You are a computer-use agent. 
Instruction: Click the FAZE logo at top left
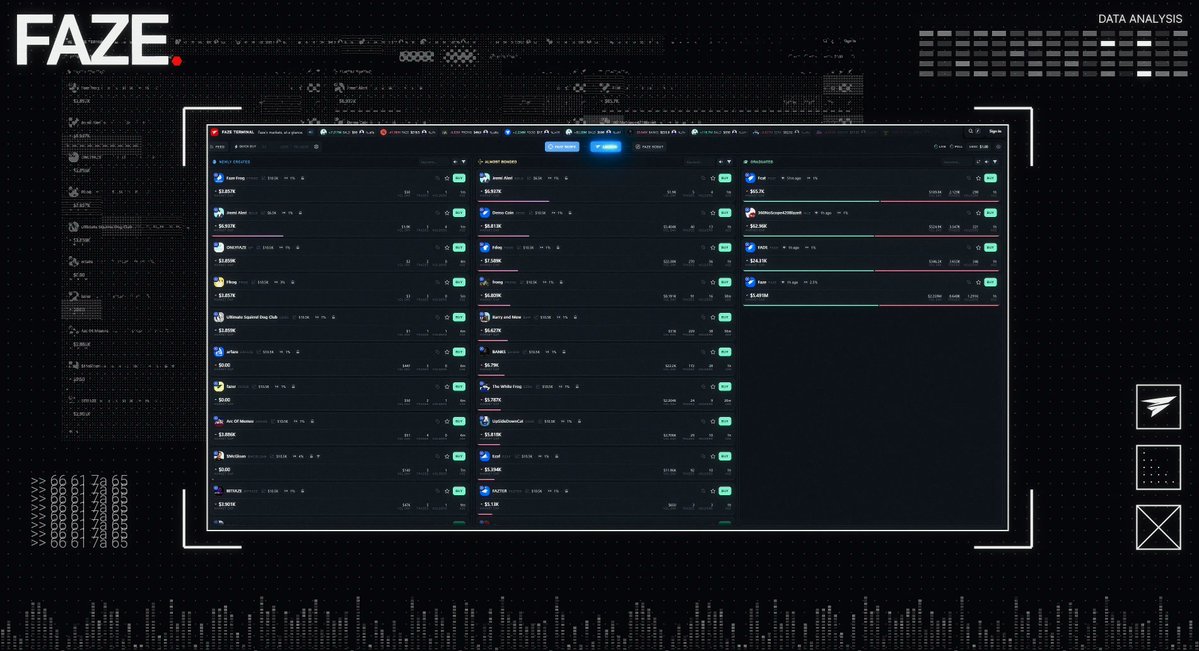coord(99,41)
